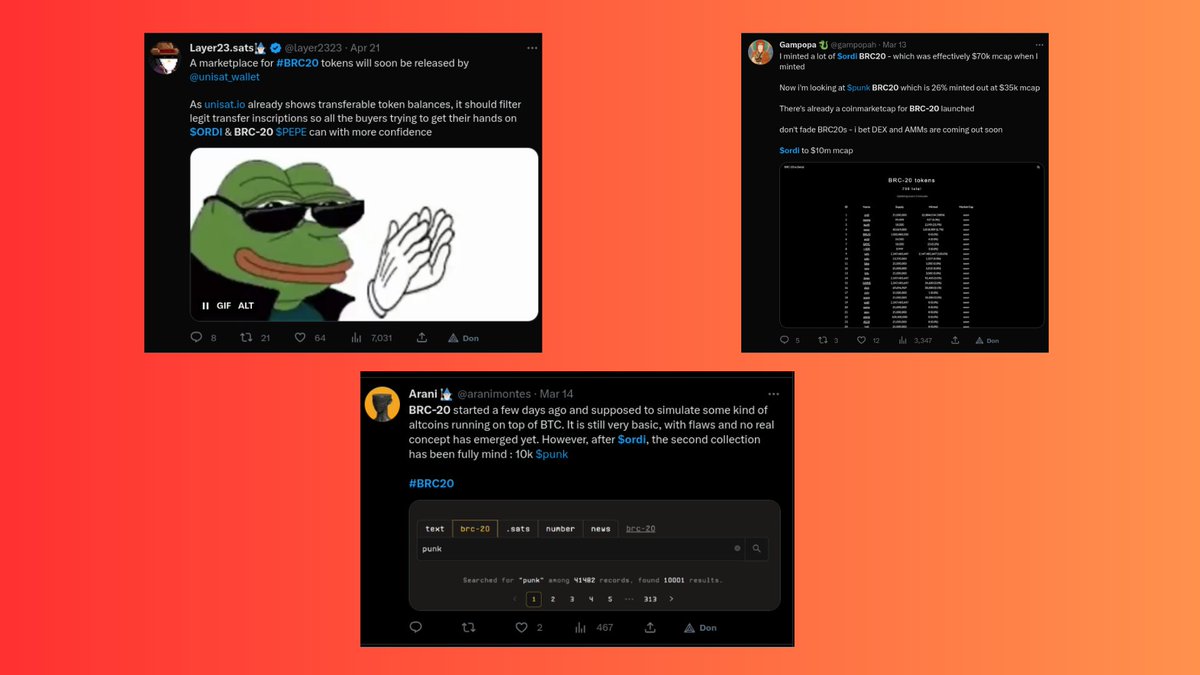Go to next results page arrow
Screen dimensions: 1200x675
[671, 599]
